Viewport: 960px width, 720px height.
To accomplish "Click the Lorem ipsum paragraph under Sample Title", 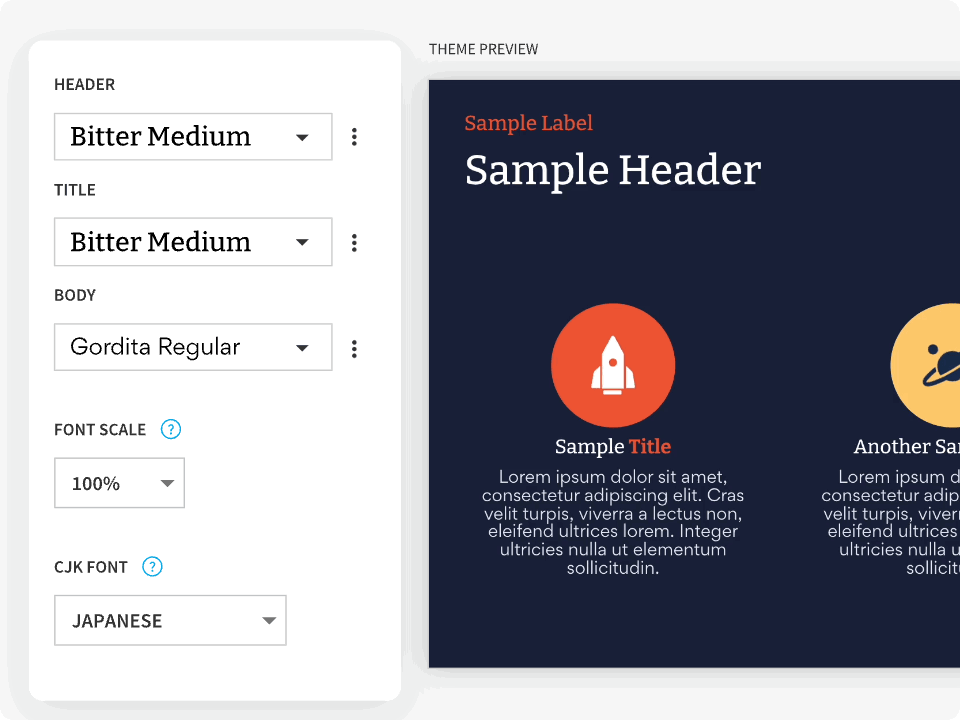I will (613, 522).
